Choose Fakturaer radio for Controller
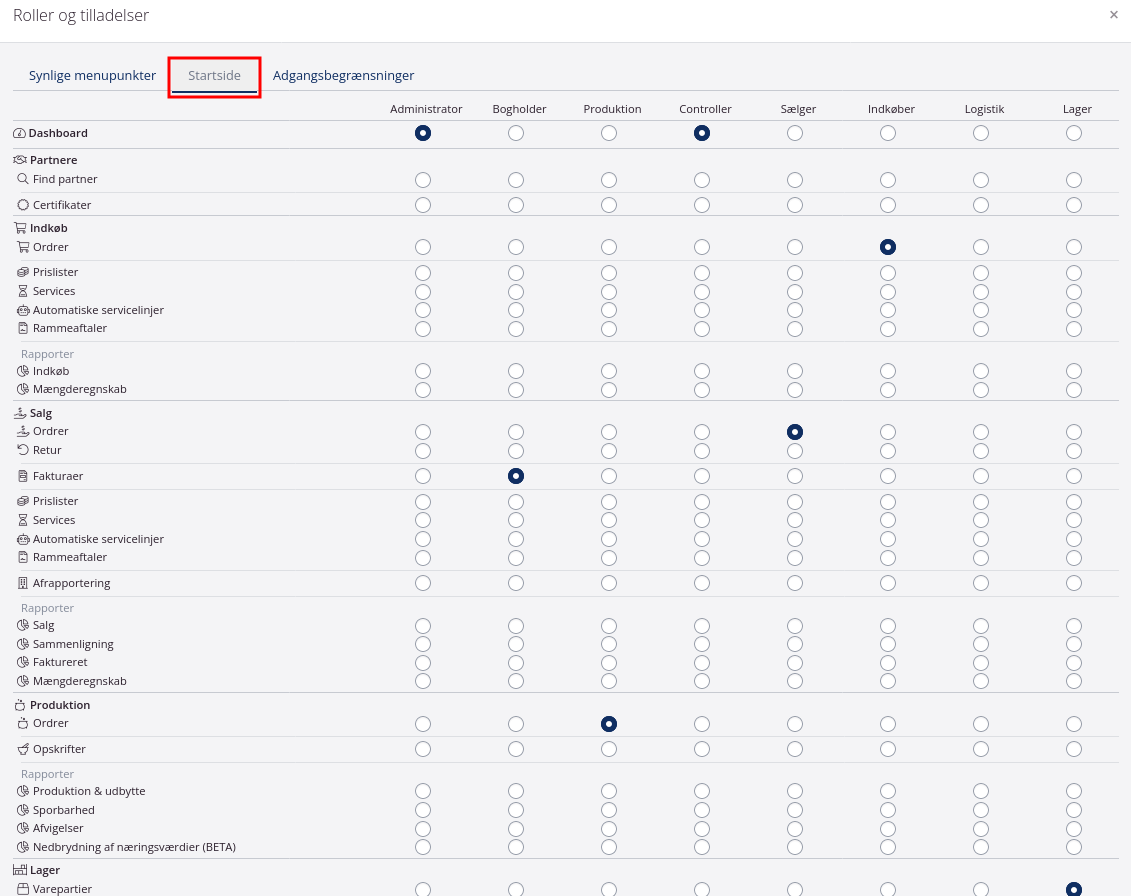1131x896 pixels. (x=702, y=477)
